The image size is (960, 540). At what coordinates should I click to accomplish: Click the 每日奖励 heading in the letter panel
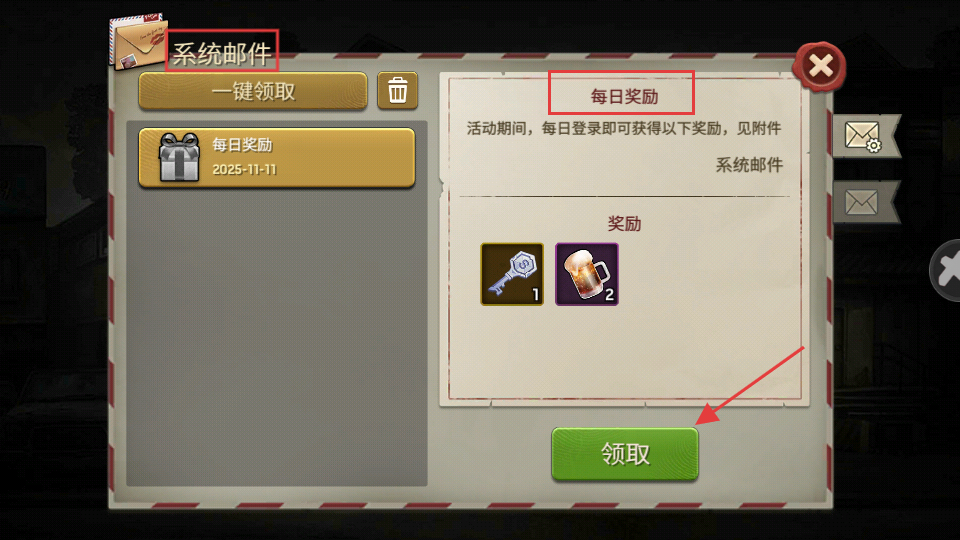[x=624, y=97]
